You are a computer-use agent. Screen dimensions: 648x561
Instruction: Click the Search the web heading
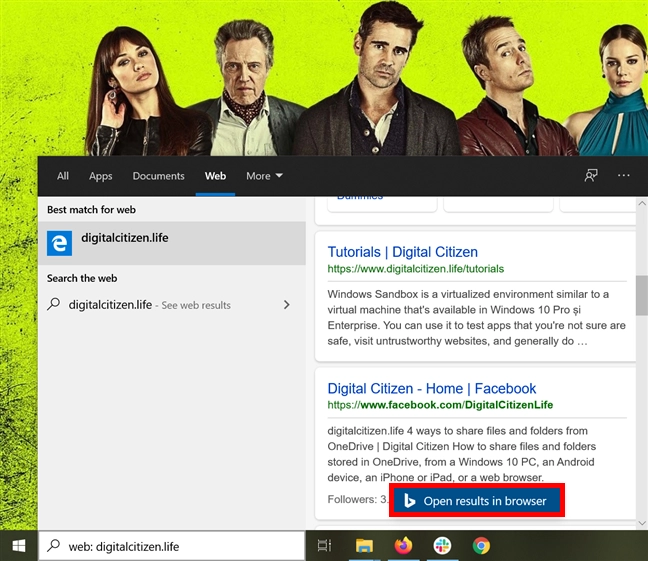[x=82, y=278]
